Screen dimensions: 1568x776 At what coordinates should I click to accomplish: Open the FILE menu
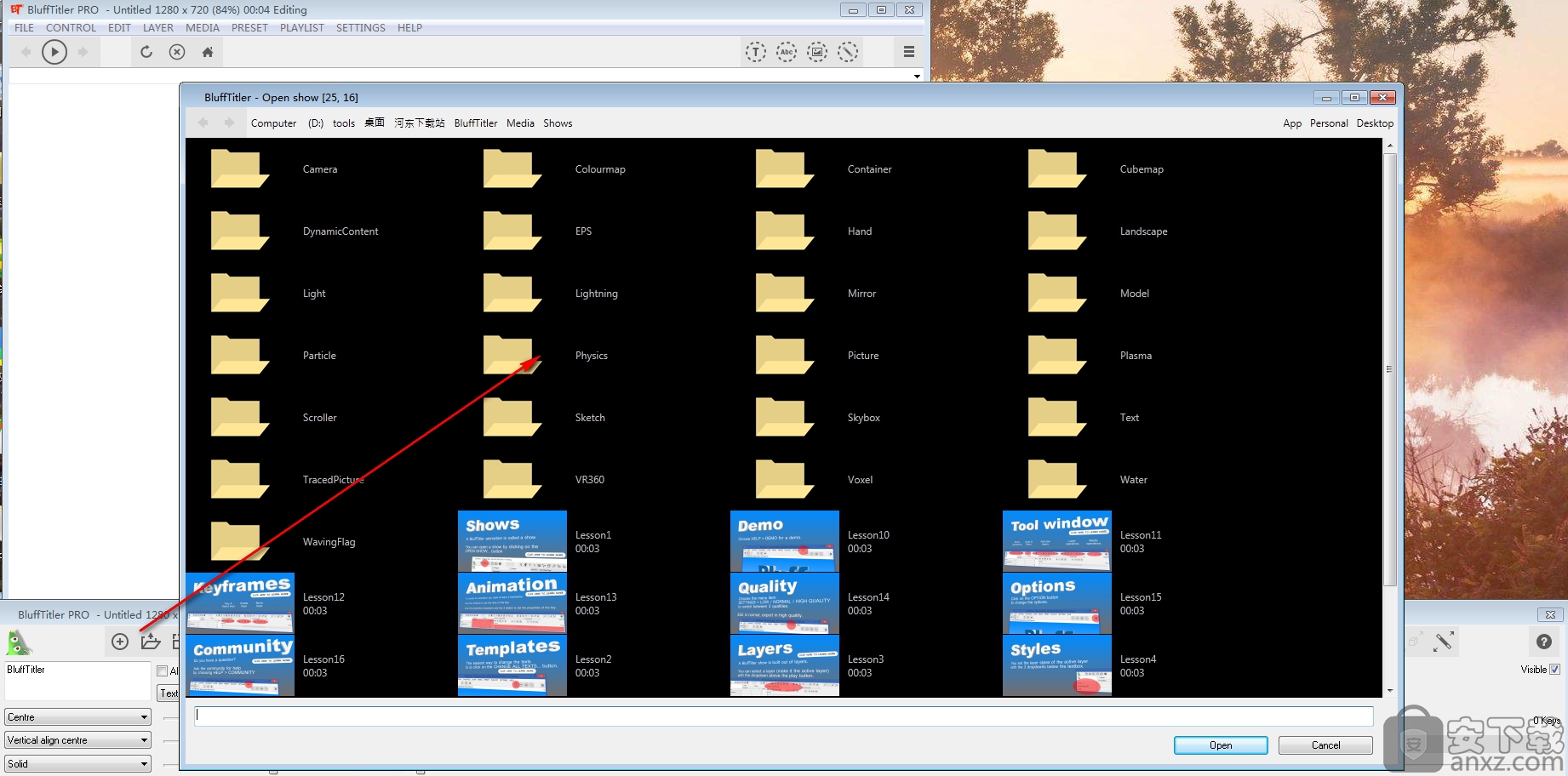click(x=24, y=28)
